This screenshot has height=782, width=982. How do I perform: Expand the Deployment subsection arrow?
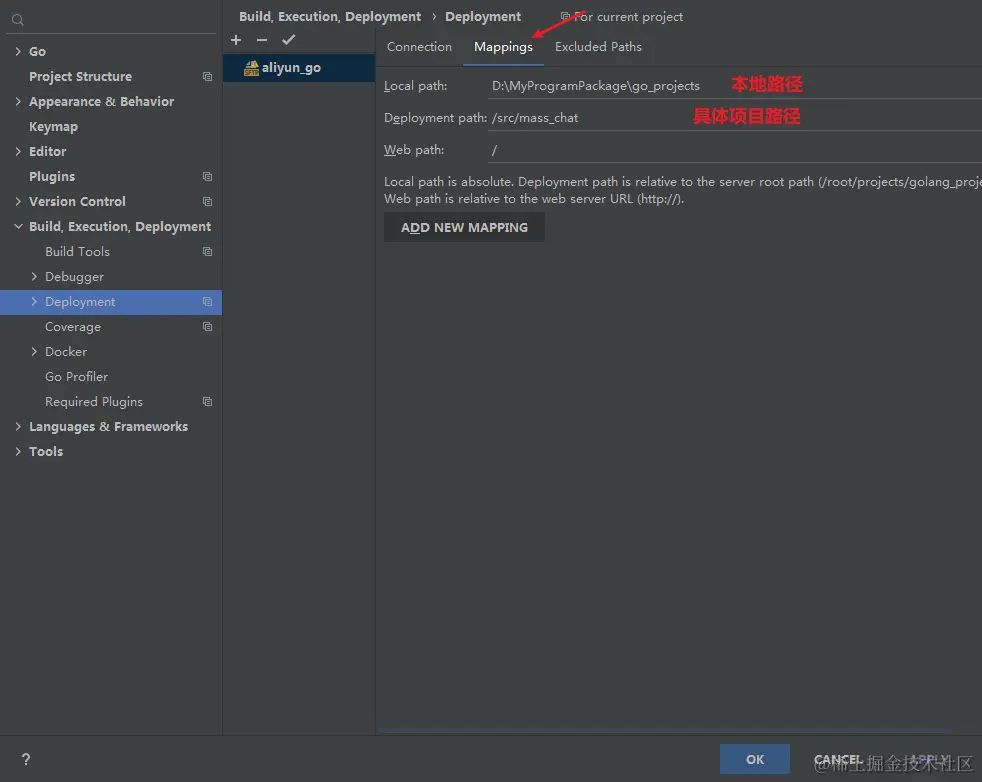coord(34,302)
